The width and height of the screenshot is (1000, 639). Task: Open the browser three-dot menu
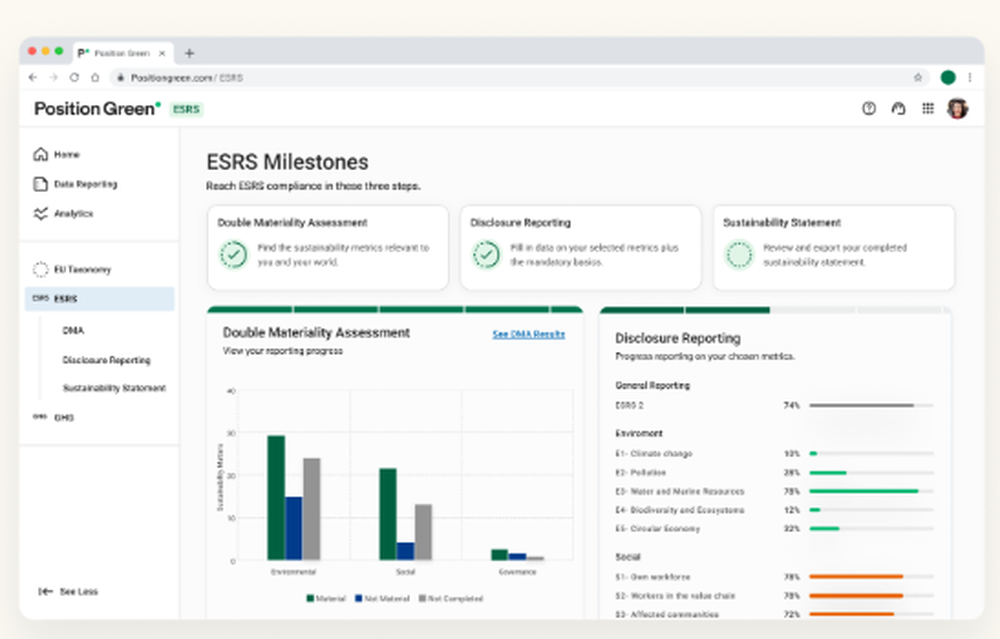pos(970,78)
